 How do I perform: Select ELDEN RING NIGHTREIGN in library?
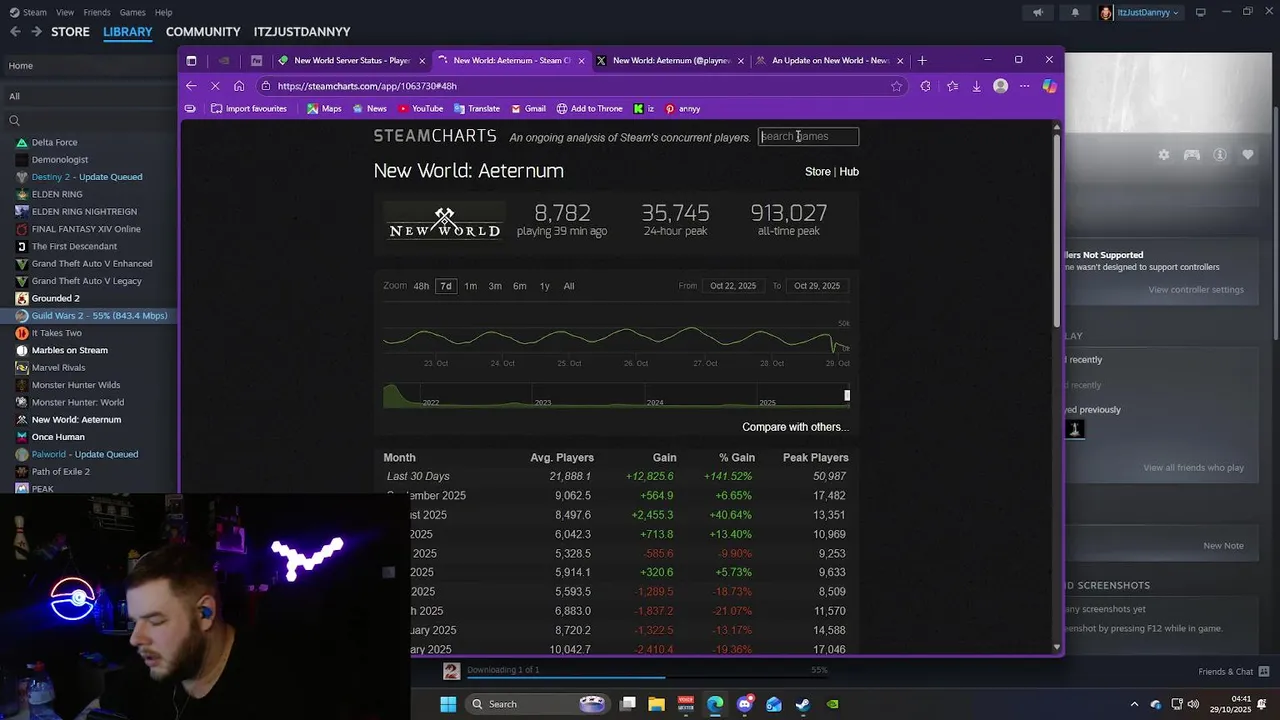point(84,211)
